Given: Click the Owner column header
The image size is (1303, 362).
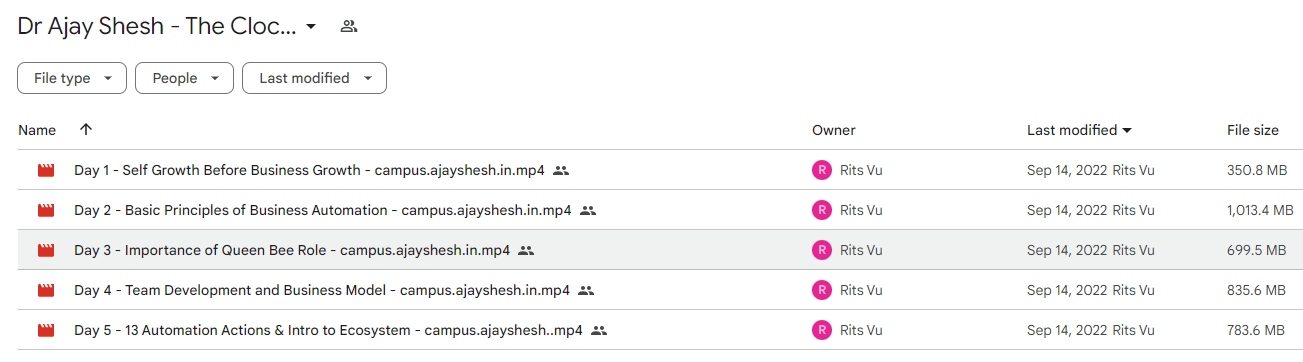Looking at the screenshot, I should [x=833, y=130].
